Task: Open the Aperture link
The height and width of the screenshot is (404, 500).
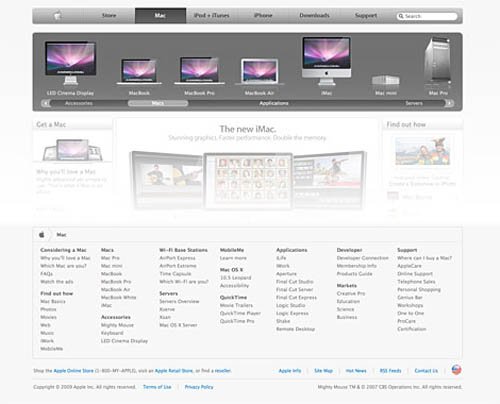Action: (x=286, y=274)
